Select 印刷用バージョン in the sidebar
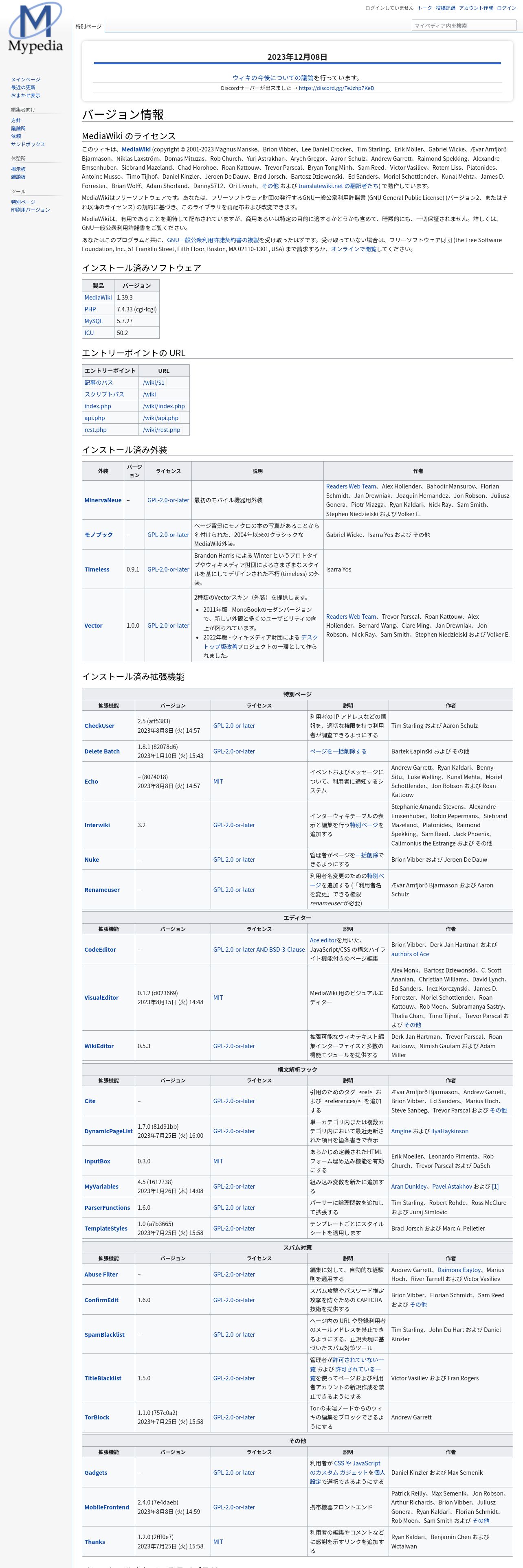 click(31, 210)
